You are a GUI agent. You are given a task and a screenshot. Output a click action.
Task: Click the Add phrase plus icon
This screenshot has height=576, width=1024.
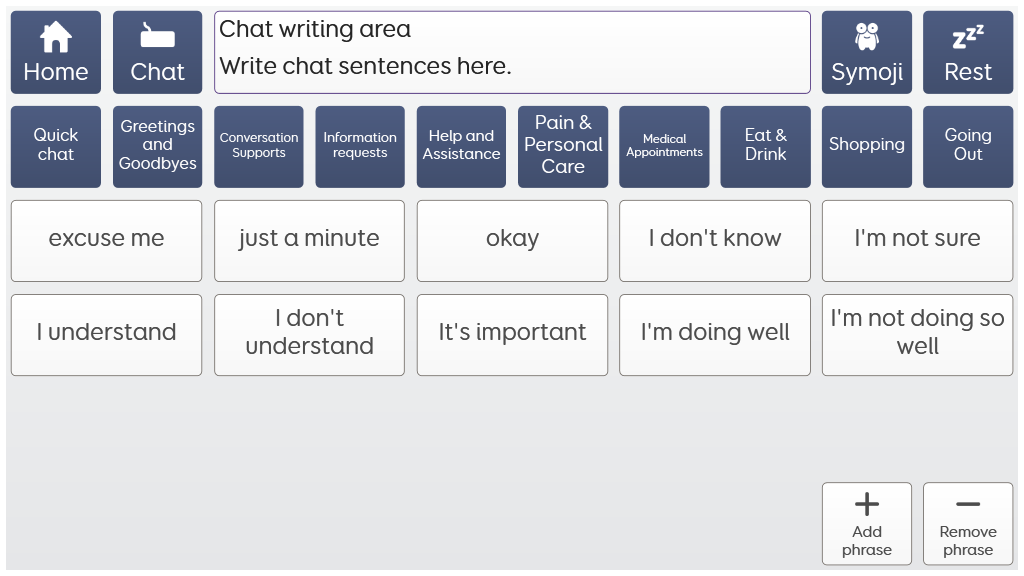(x=867, y=505)
